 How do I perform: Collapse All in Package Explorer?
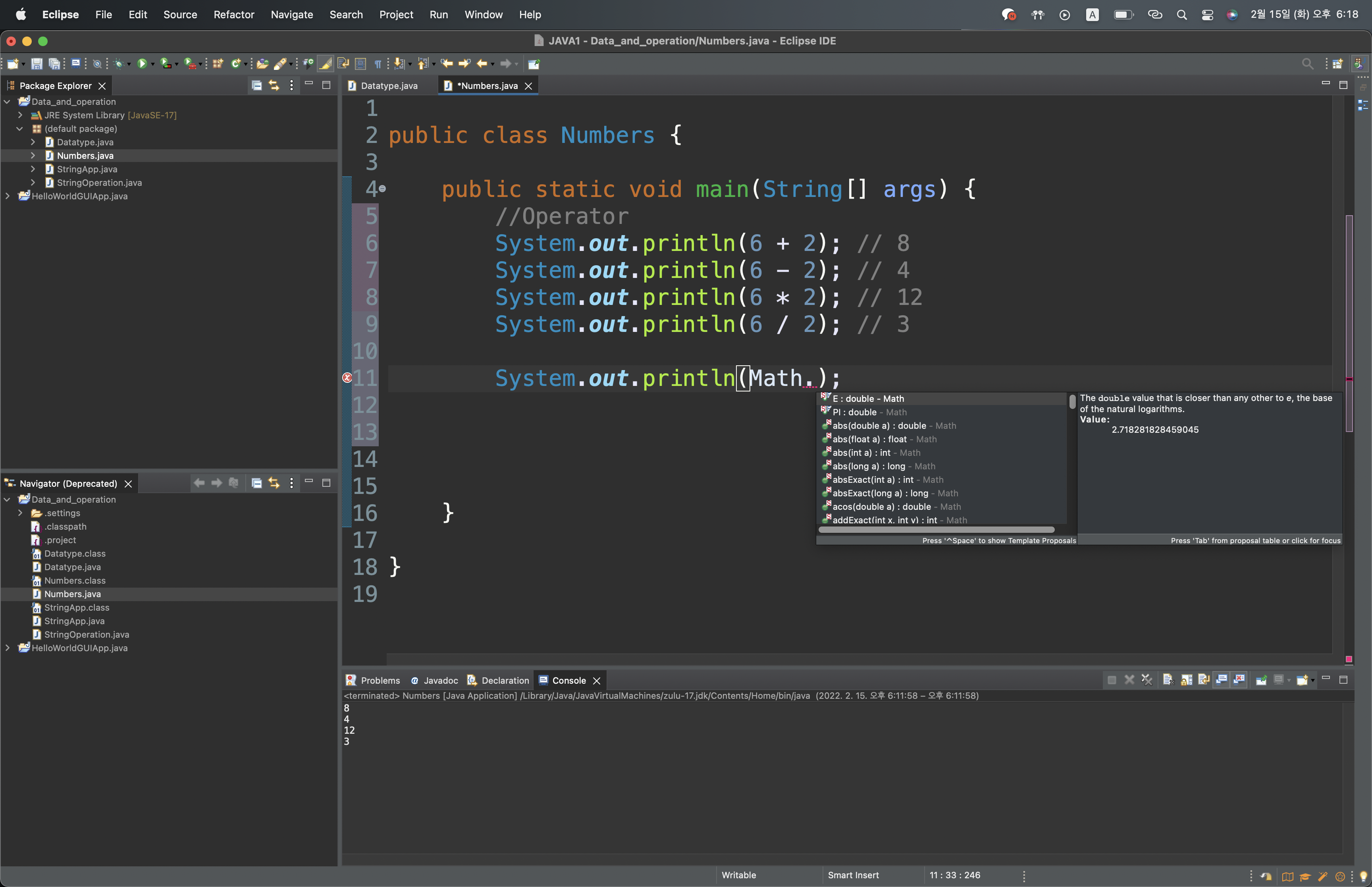(257, 85)
